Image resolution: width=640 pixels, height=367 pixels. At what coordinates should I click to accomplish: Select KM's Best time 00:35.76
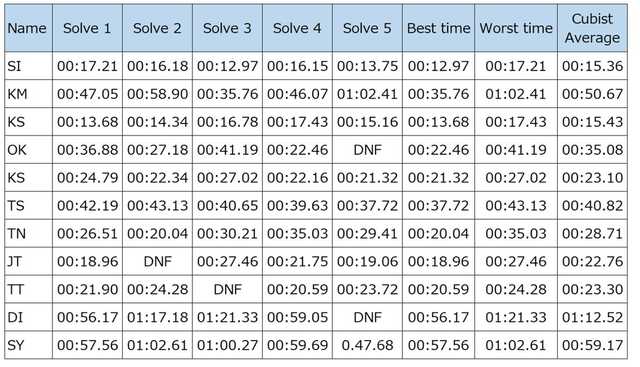[438, 94]
